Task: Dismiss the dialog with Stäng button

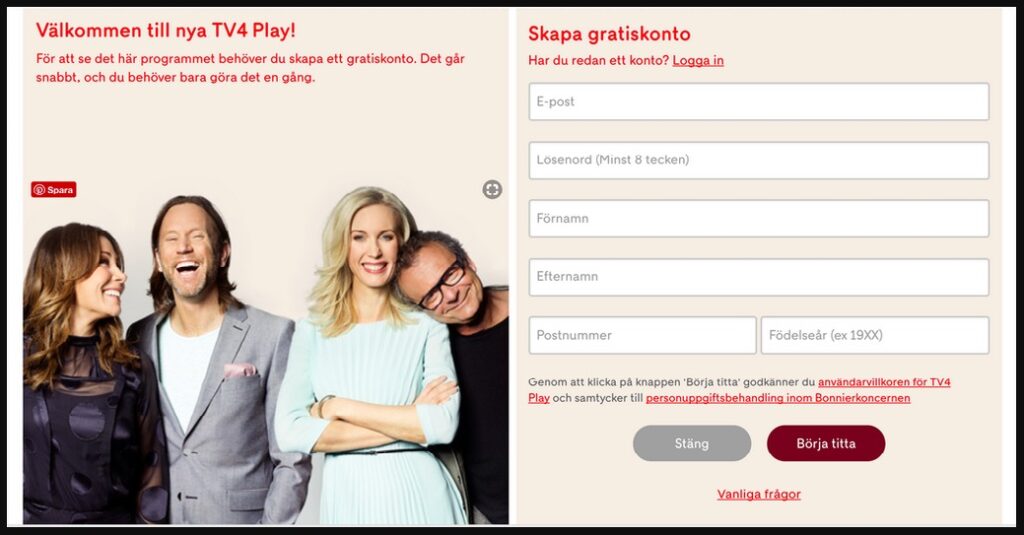Action: 692,444
